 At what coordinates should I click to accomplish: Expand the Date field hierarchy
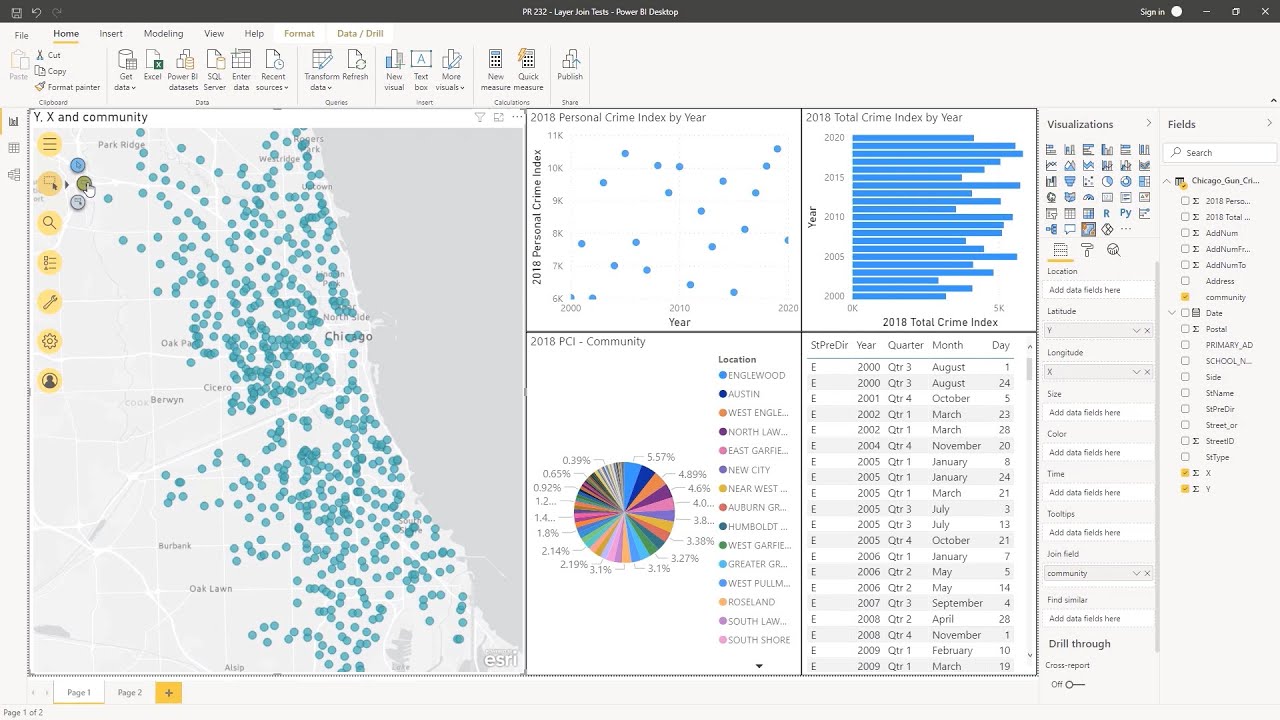point(1173,313)
